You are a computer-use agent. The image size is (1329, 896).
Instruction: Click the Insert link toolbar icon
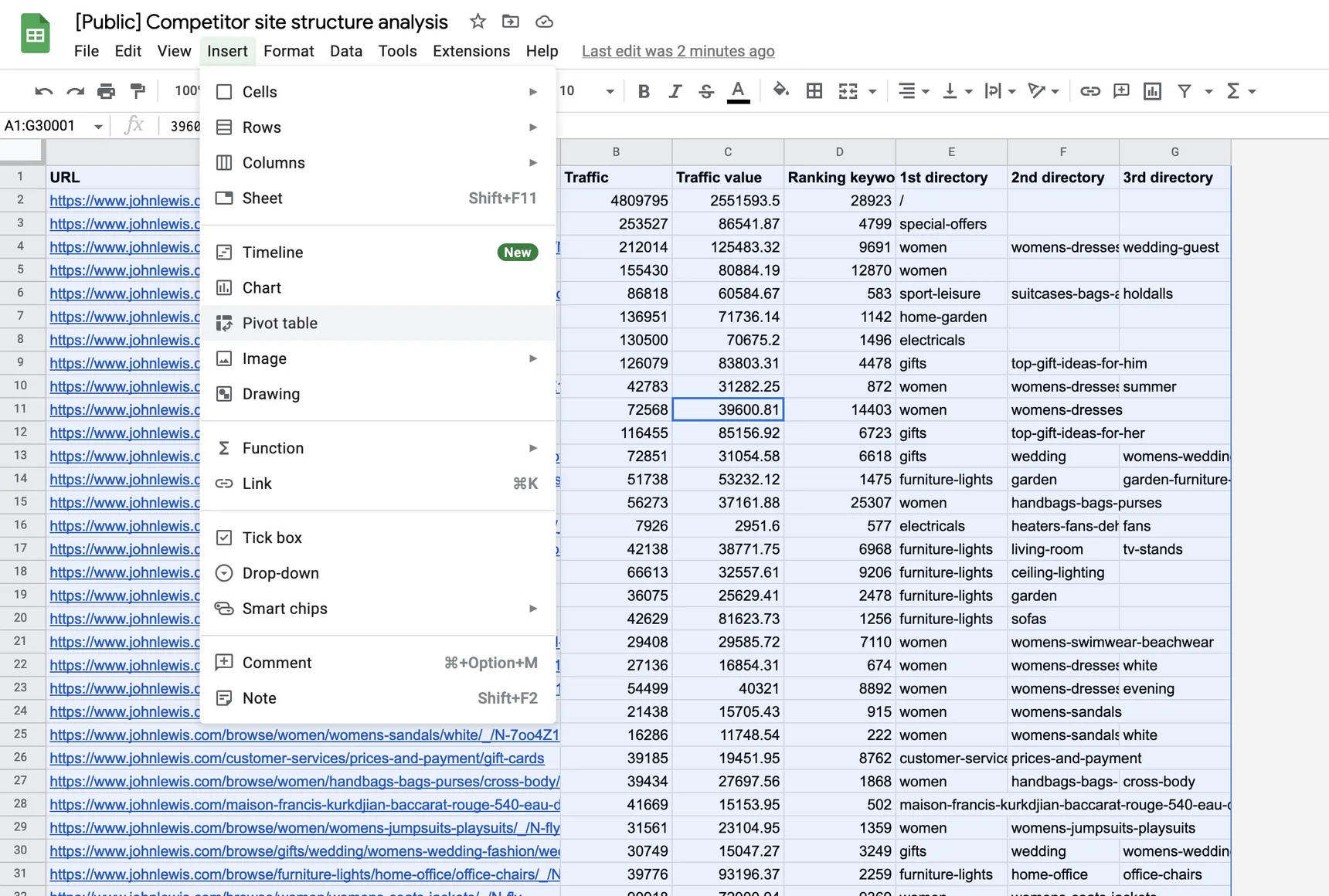pos(1090,91)
